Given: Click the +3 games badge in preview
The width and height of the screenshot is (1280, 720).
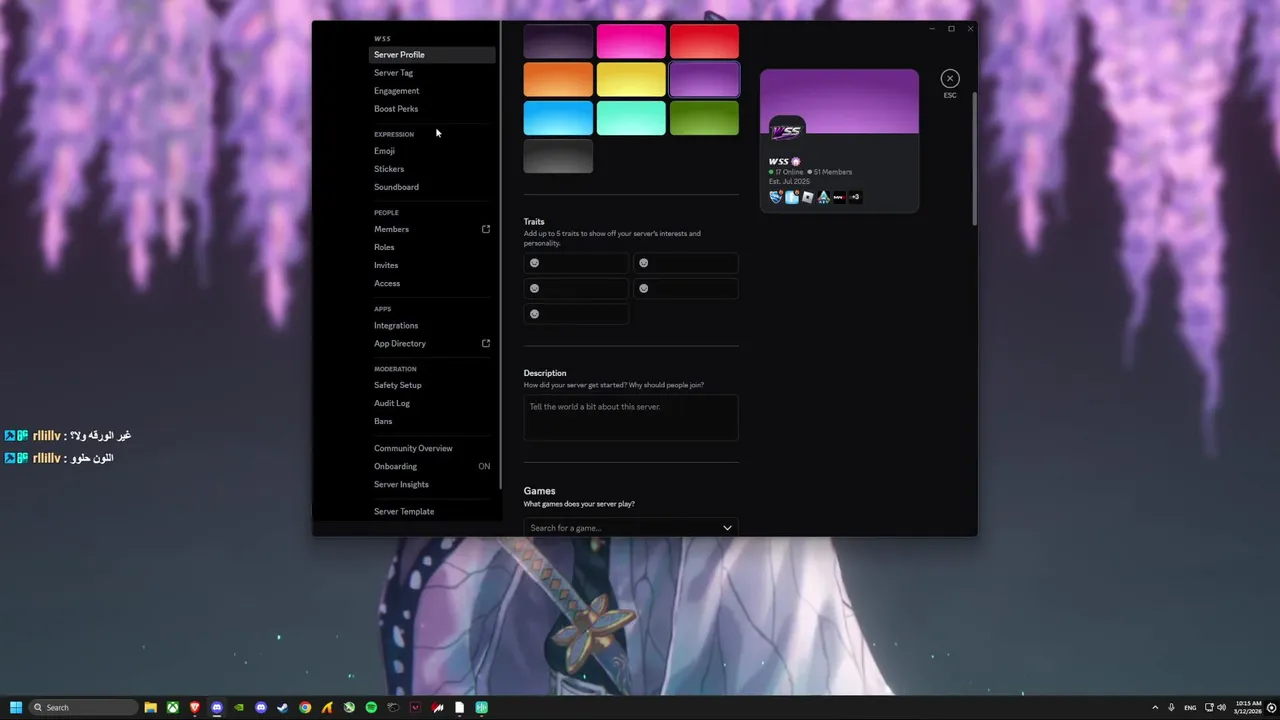Looking at the screenshot, I should [x=855, y=197].
